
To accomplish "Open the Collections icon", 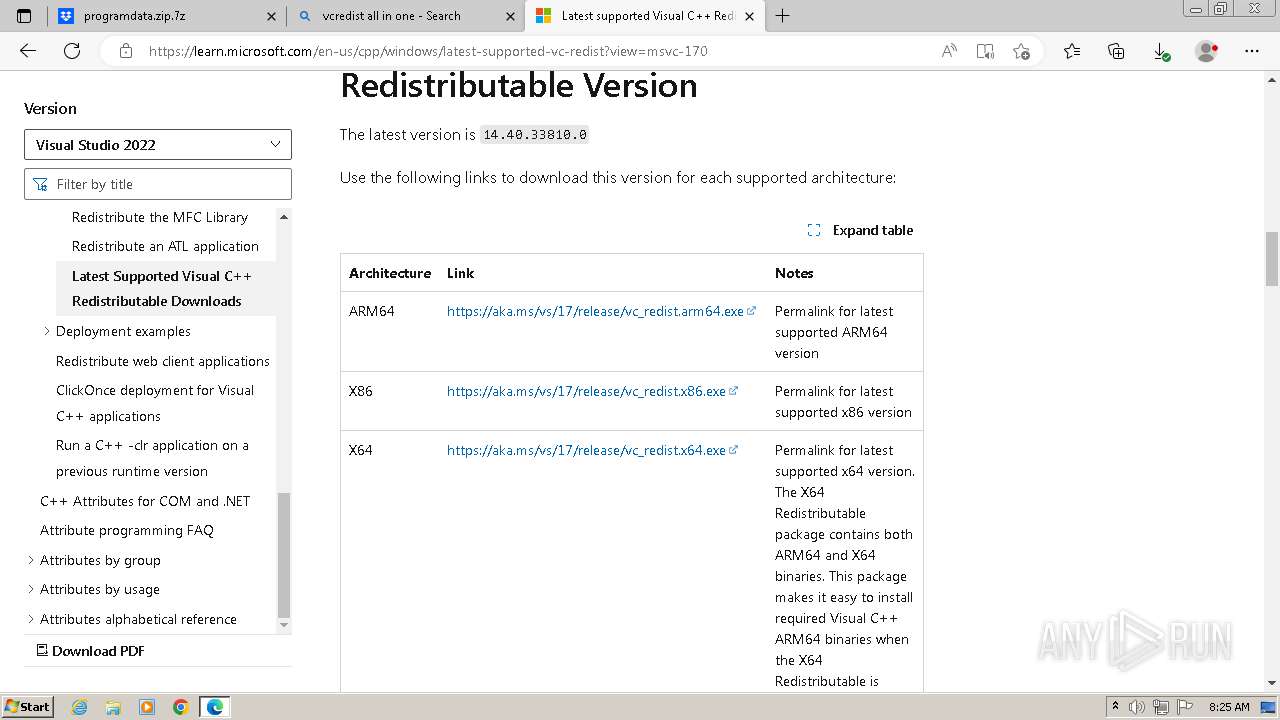I will coord(1116,51).
